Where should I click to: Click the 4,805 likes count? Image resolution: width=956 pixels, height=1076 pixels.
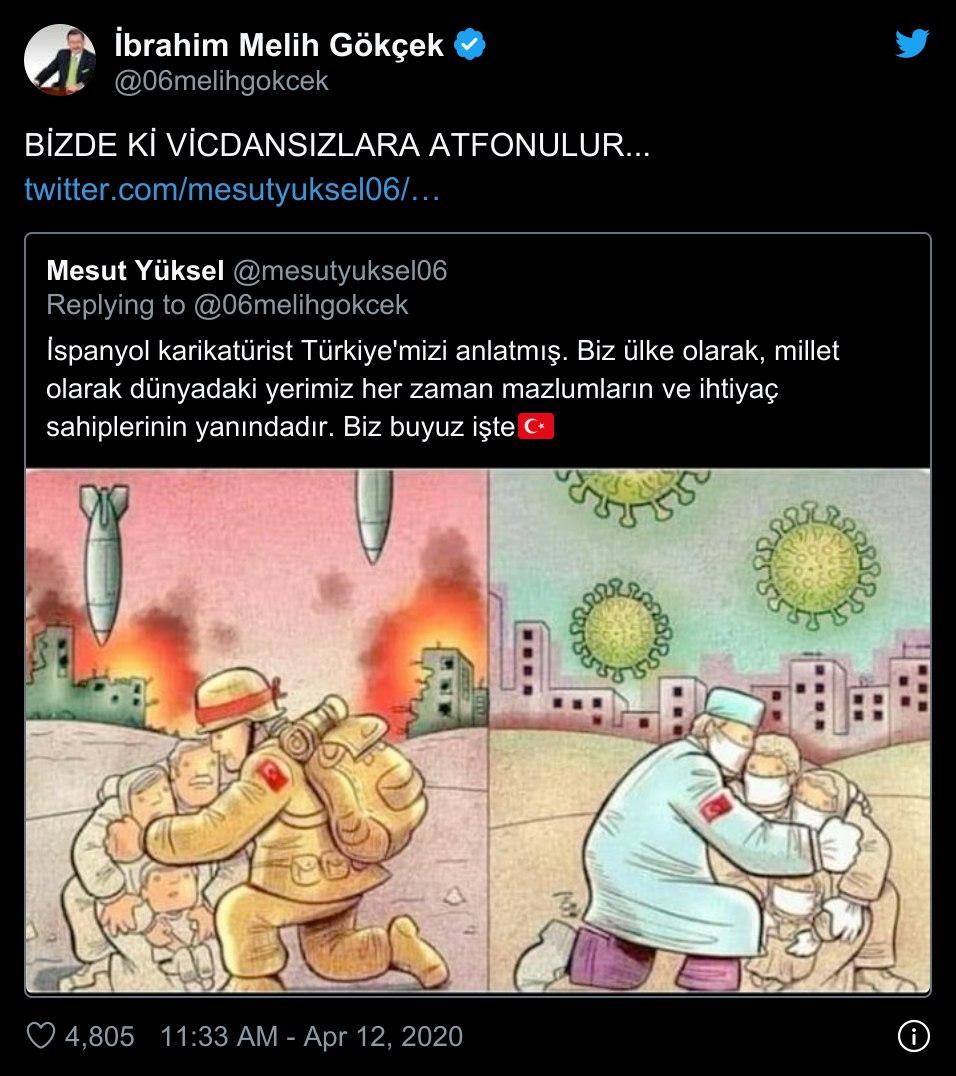[100, 1036]
